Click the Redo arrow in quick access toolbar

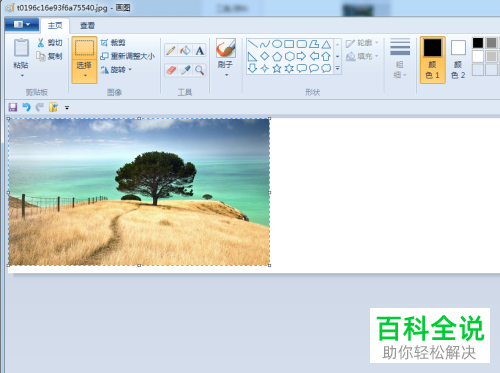click(x=40, y=107)
